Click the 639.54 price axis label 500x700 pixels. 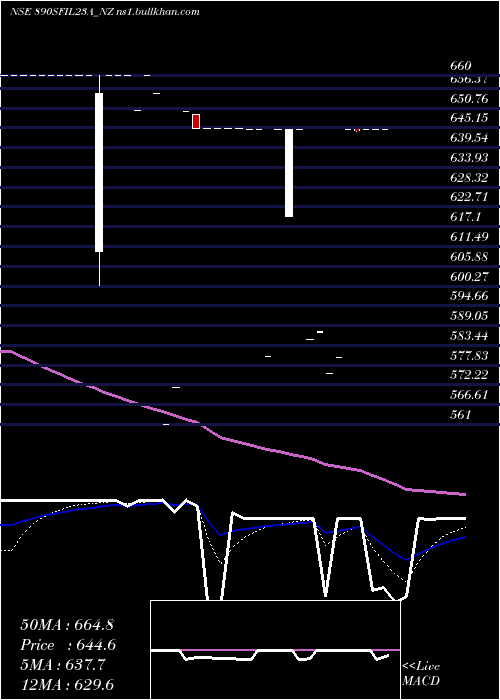pyautogui.click(x=469, y=138)
